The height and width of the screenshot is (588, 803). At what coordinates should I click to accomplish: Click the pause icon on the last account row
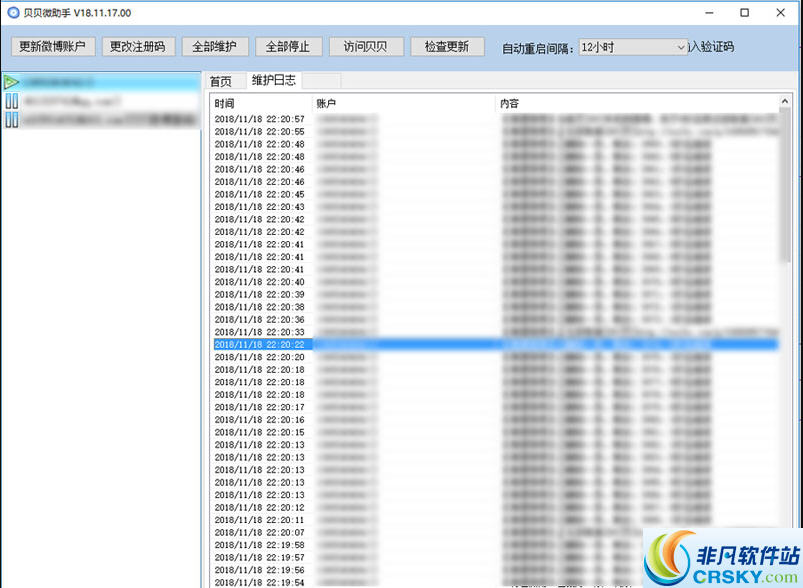(11, 120)
